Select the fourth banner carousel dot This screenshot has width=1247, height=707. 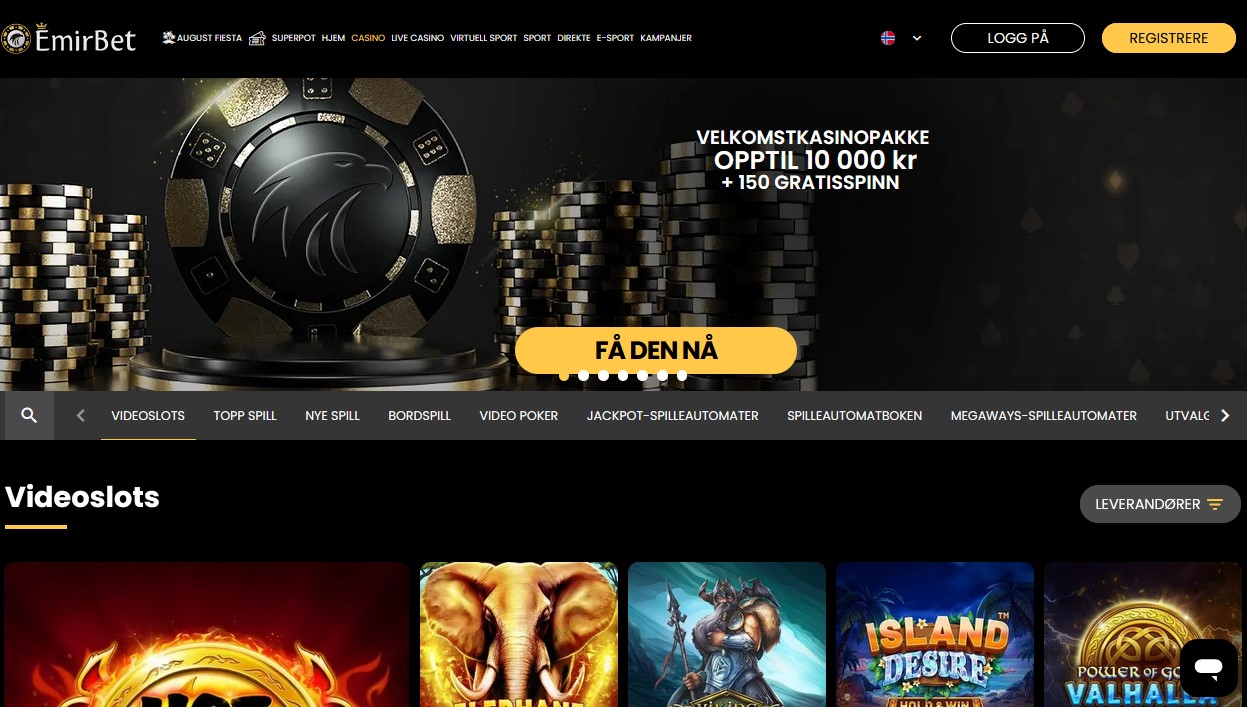(623, 376)
